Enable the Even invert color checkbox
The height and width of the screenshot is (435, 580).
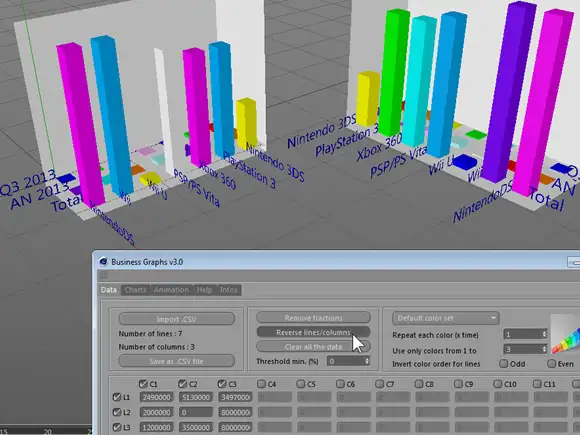551,364
